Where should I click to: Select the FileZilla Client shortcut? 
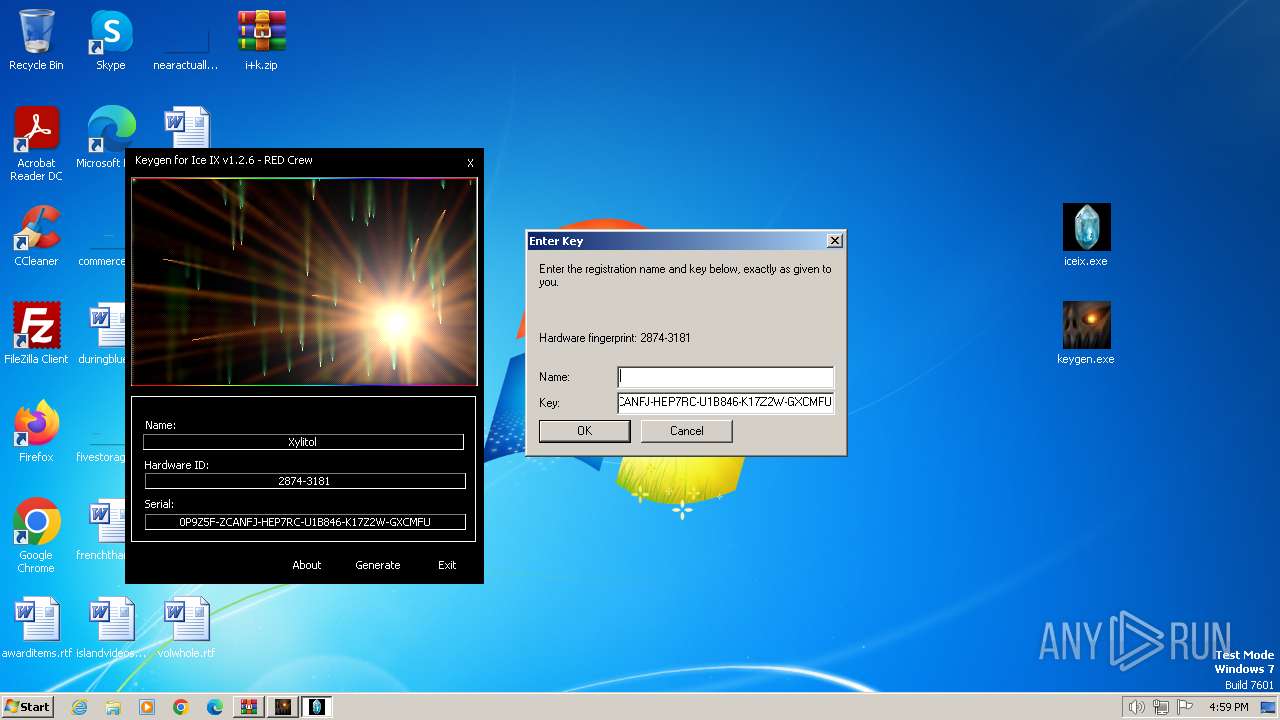36,334
